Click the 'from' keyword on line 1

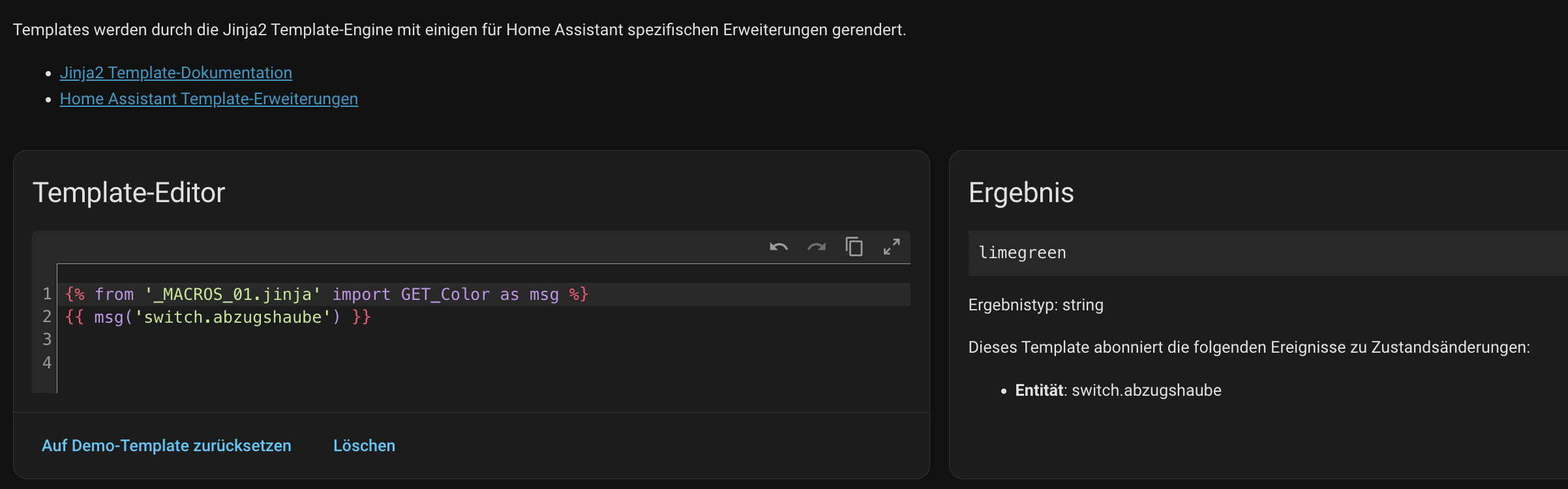click(x=114, y=295)
